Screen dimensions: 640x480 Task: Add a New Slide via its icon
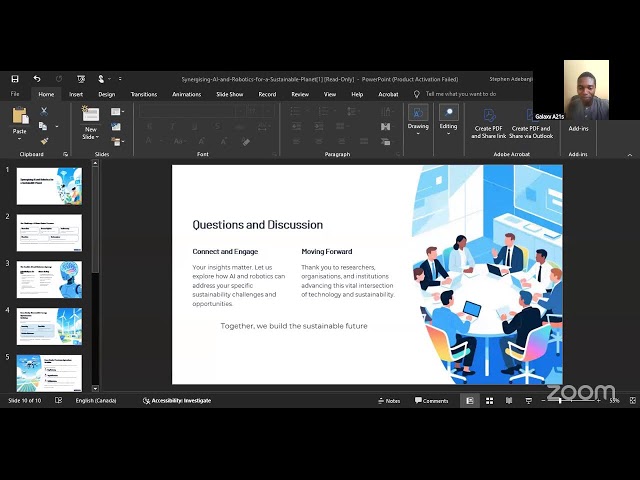coord(91,114)
